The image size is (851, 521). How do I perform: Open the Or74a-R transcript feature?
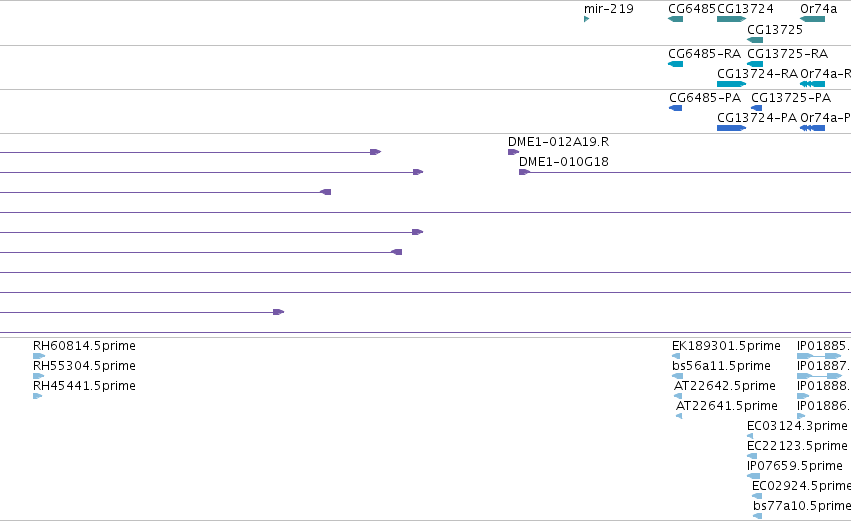click(x=812, y=84)
